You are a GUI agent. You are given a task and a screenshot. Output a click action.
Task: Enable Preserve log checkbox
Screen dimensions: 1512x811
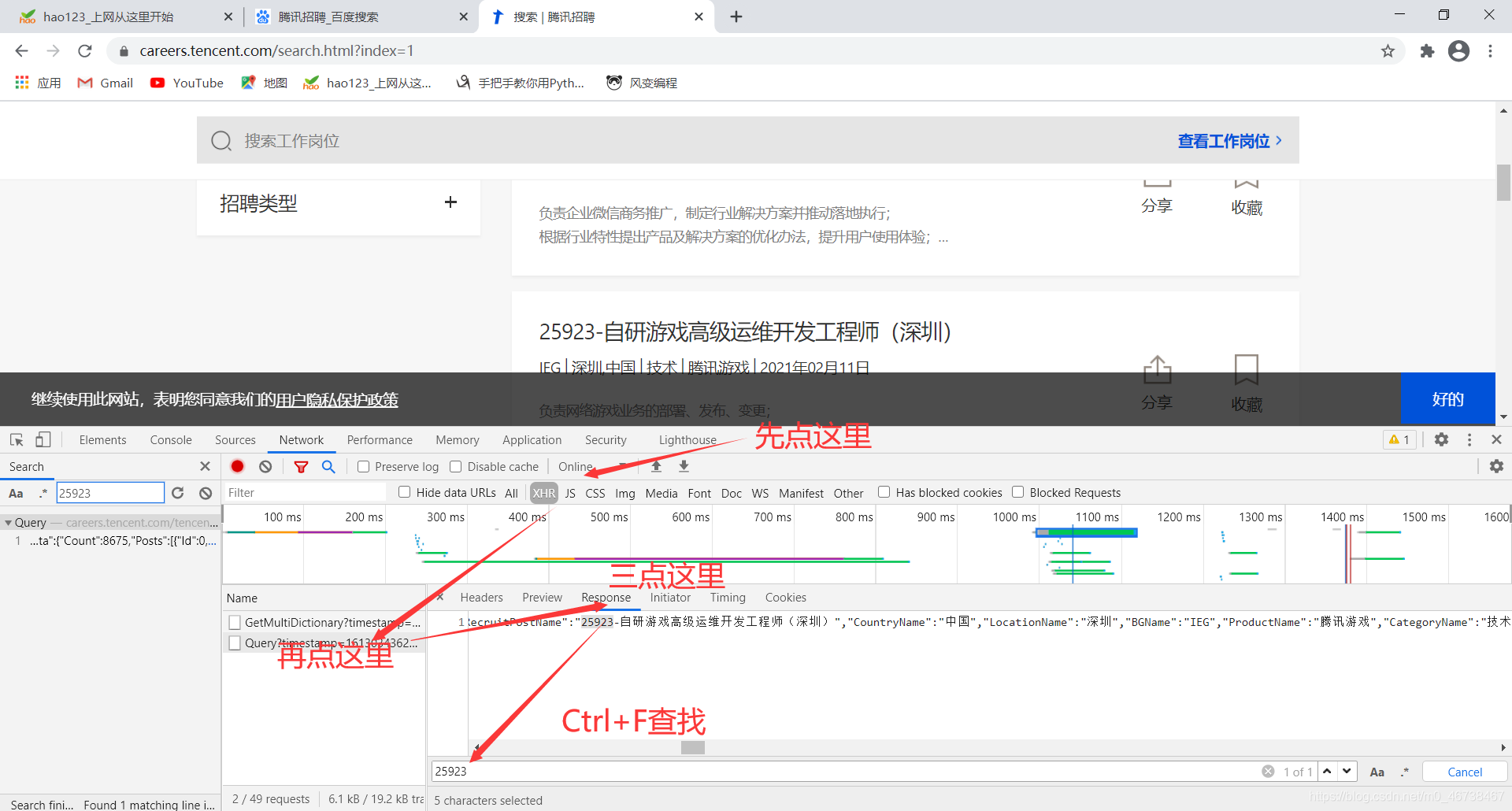click(x=364, y=467)
